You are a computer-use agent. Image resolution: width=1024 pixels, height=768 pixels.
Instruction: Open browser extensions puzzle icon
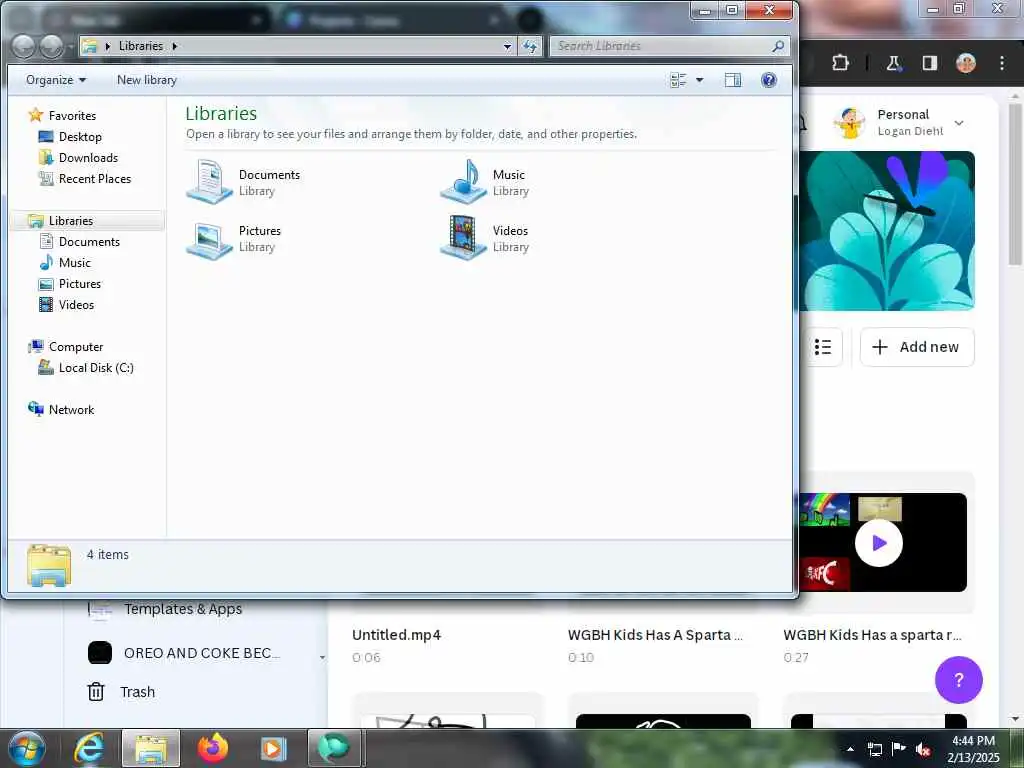pyautogui.click(x=840, y=63)
